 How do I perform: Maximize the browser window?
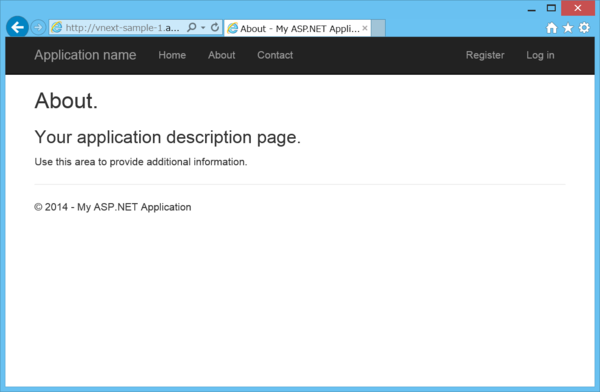point(551,8)
